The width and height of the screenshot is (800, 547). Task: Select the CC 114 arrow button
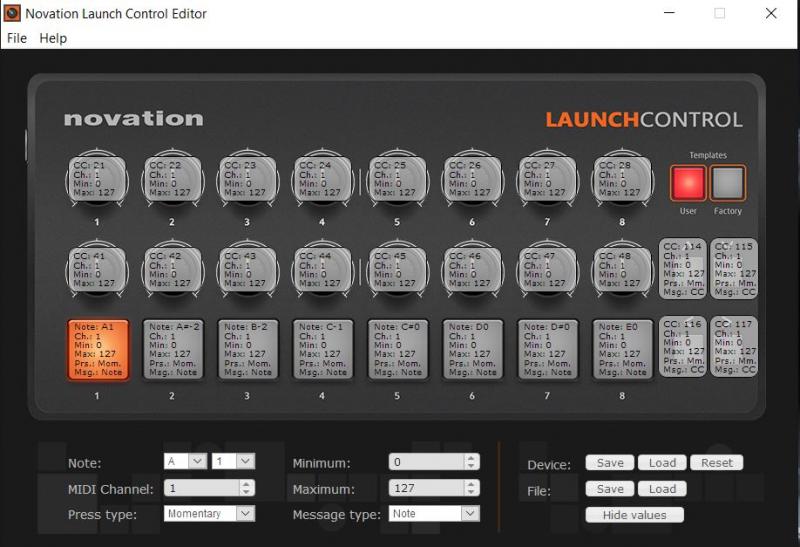coord(683,268)
